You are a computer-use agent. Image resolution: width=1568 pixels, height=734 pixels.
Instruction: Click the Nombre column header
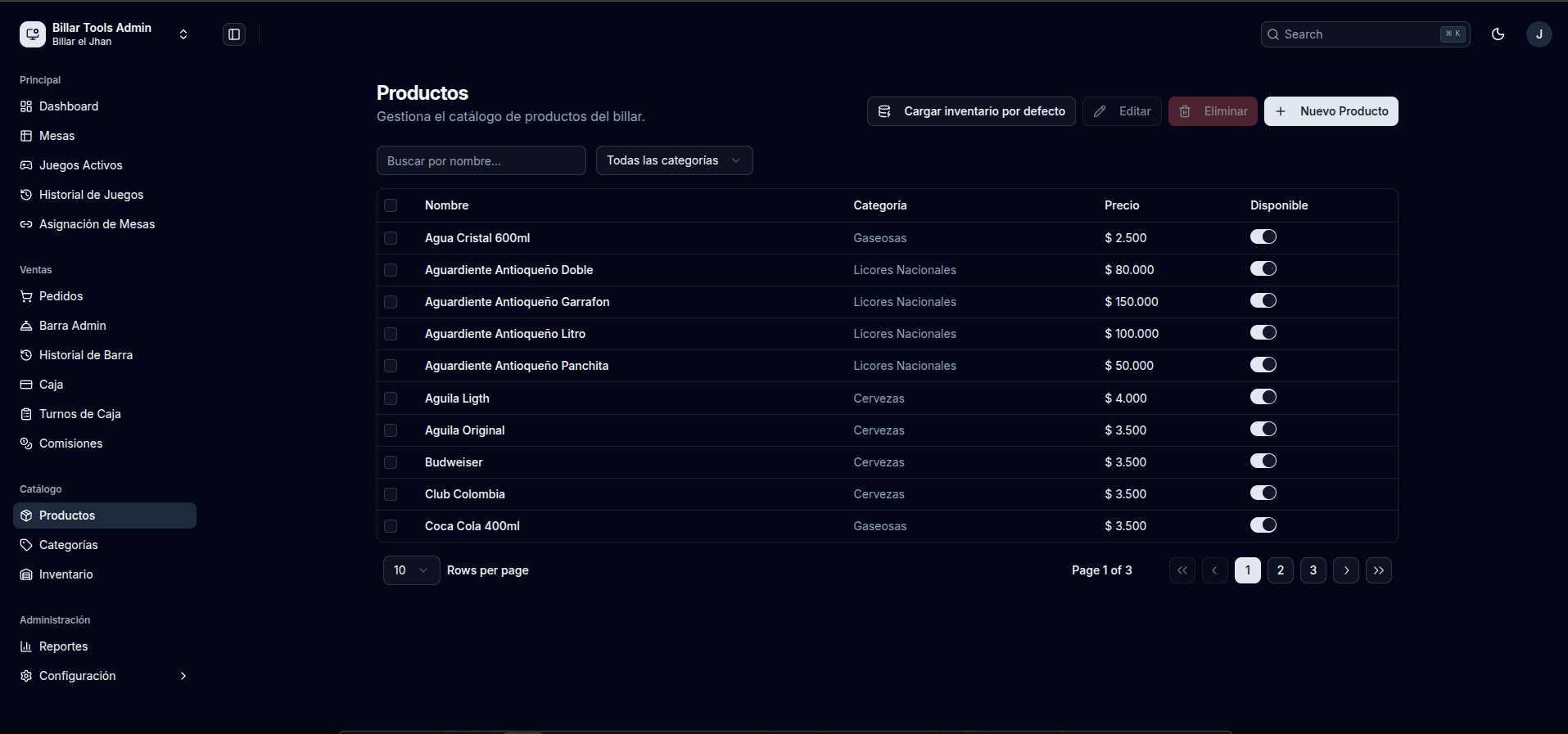click(x=447, y=205)
